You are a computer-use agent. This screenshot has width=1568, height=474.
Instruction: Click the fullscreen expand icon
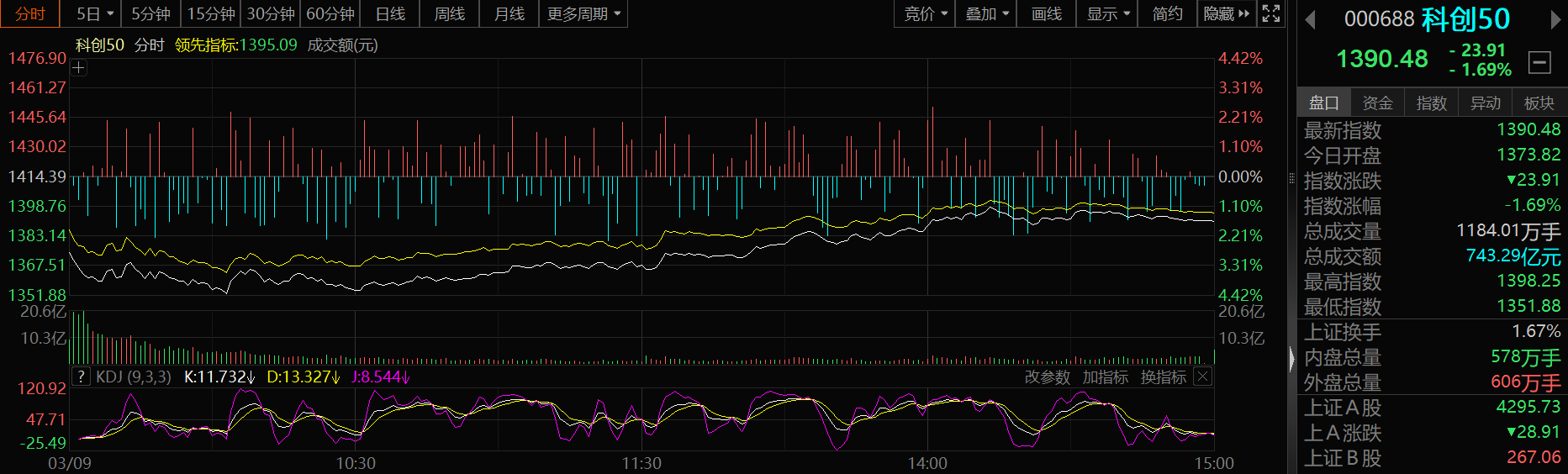(x=1271, y=13)
